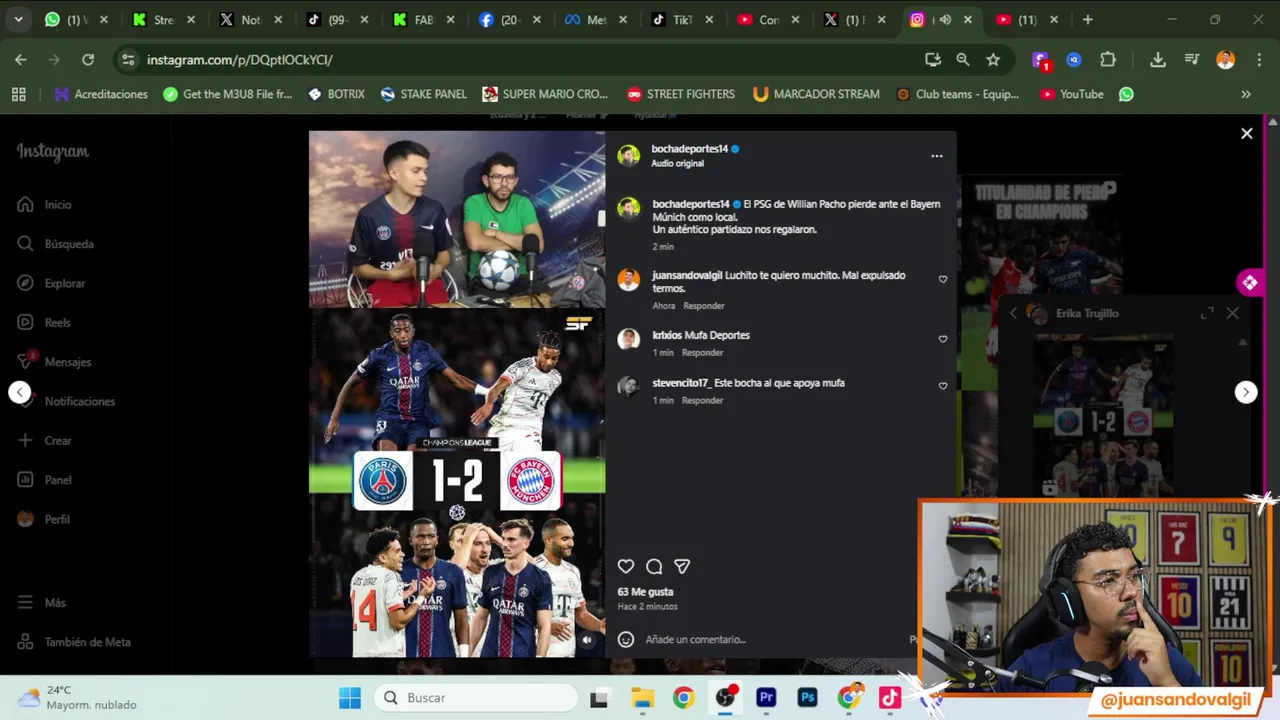Open the Más menu in sidebar

pos(41,602)
